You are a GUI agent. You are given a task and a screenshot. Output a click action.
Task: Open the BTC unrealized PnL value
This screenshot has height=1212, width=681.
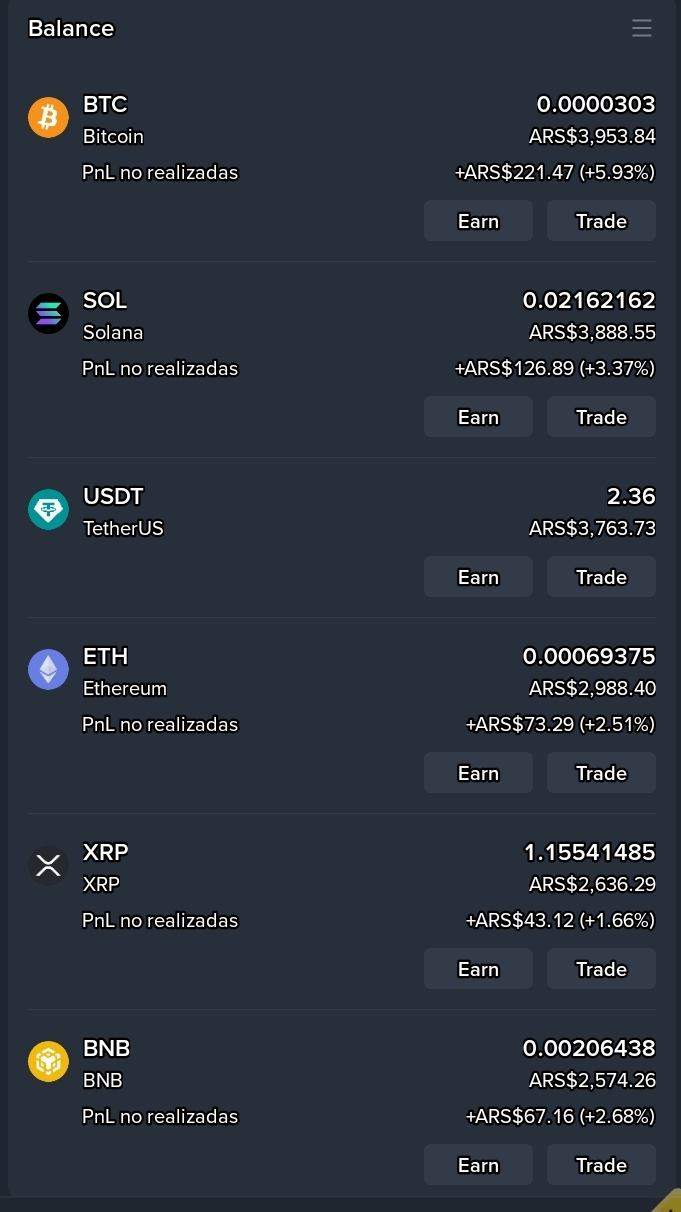pyautogui.click(x=555, y=172)
